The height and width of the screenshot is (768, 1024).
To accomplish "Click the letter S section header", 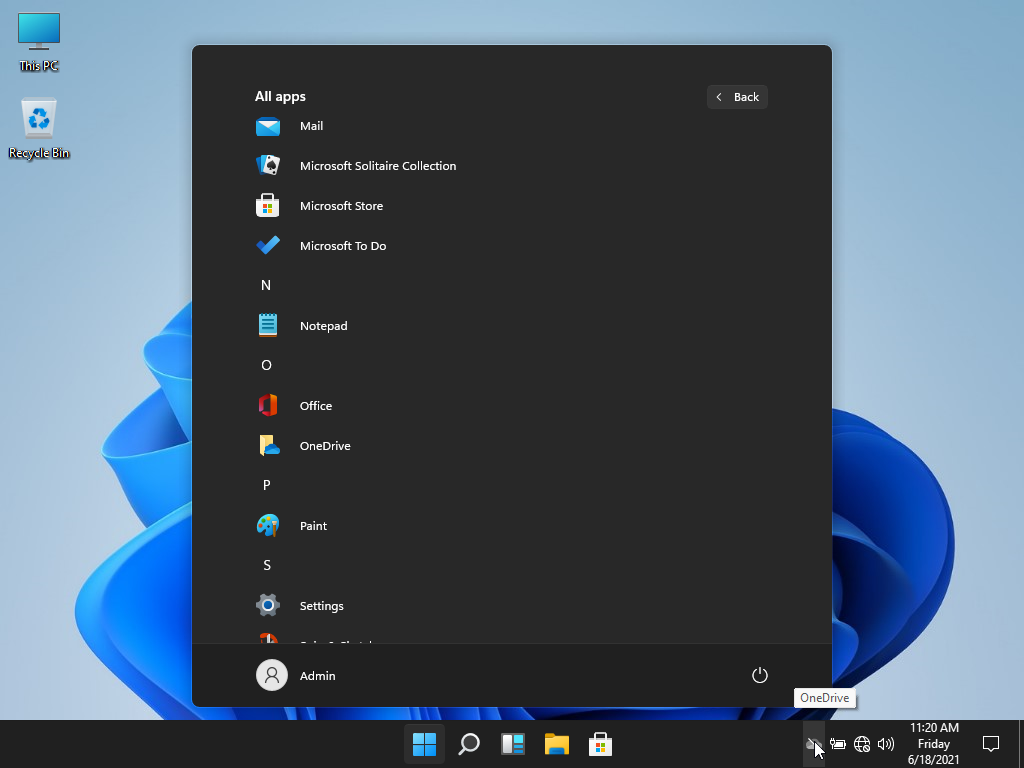I will point(266,565).
